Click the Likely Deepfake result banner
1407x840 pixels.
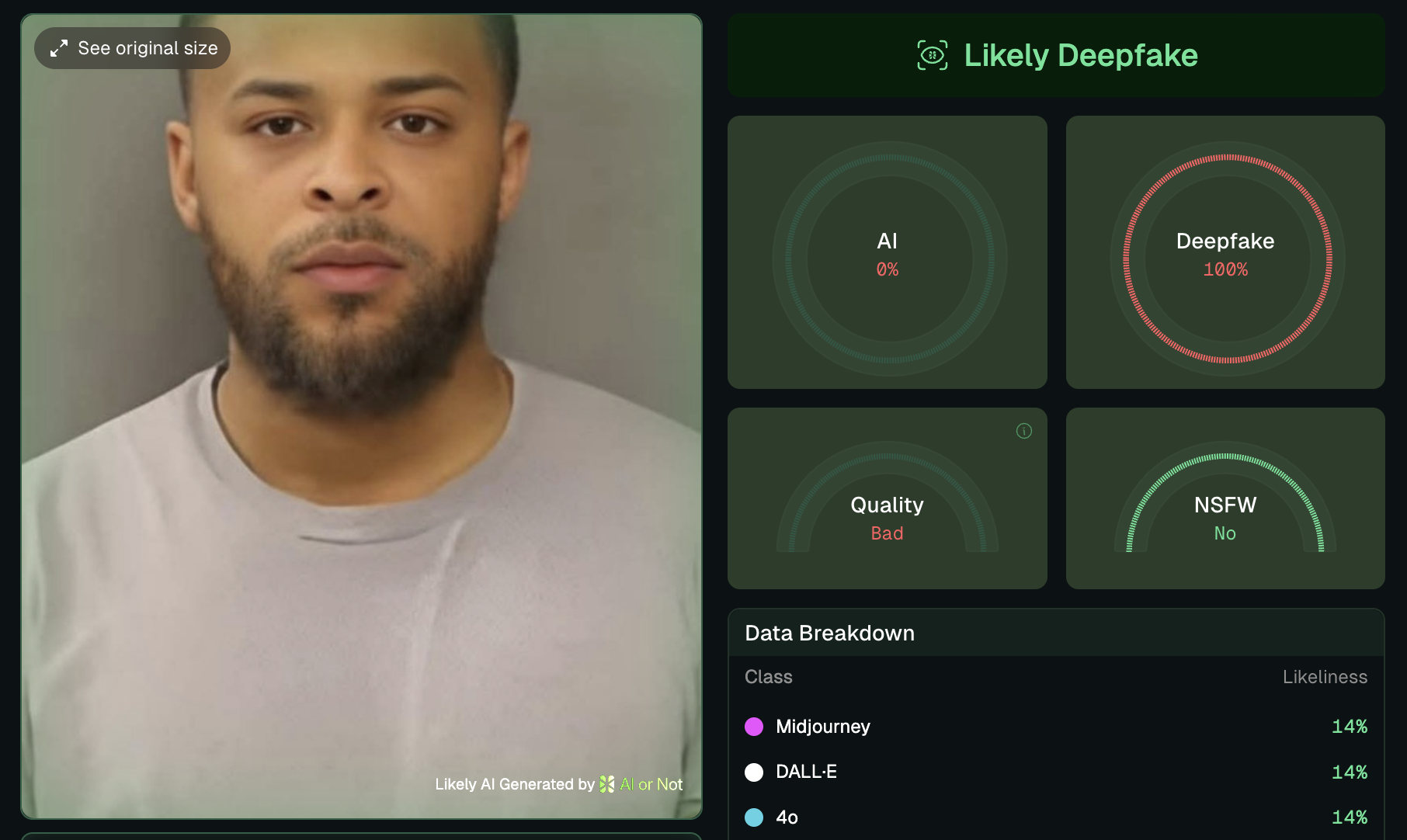(x=1056, y=55)
